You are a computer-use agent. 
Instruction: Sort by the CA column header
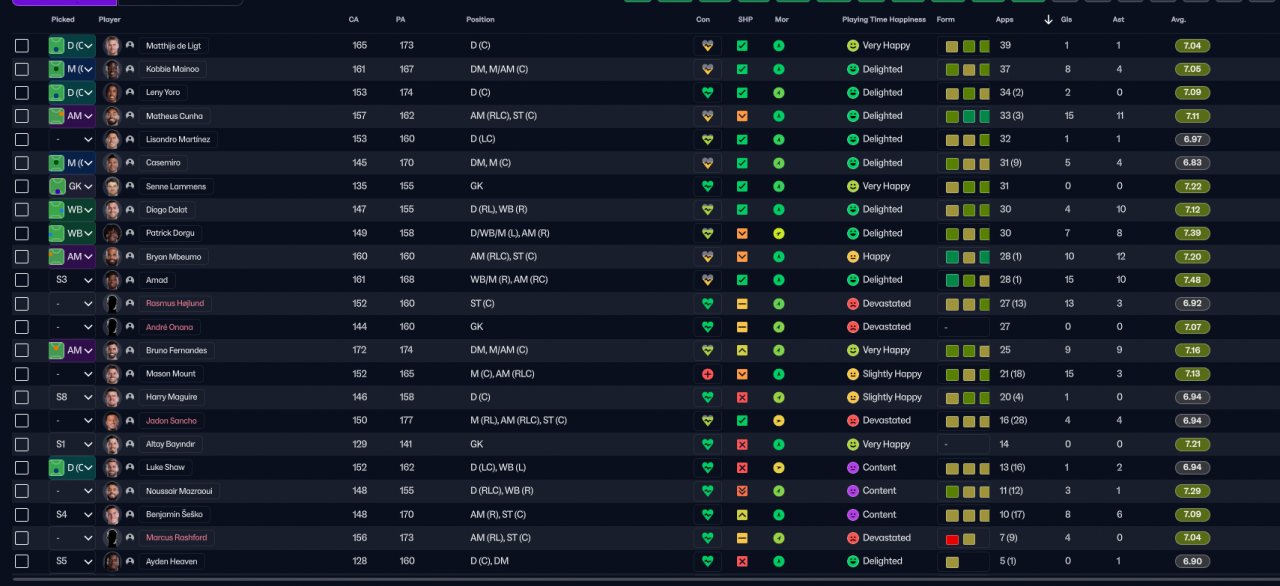tap(354, 20)
